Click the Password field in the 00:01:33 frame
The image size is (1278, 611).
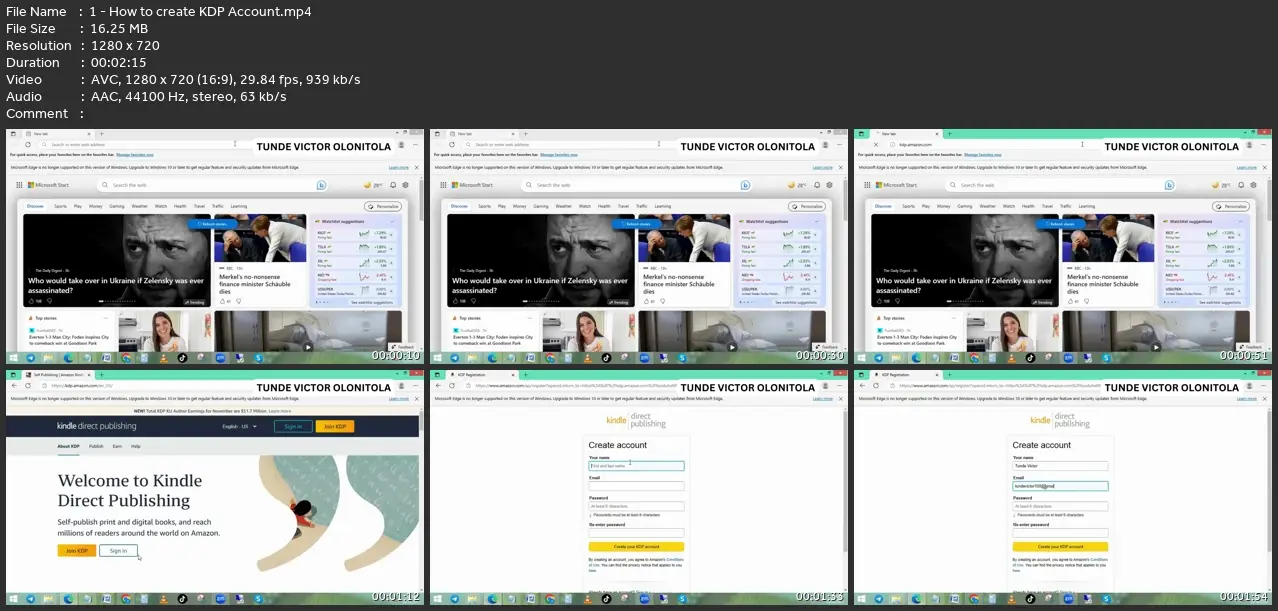click(636, 506)
